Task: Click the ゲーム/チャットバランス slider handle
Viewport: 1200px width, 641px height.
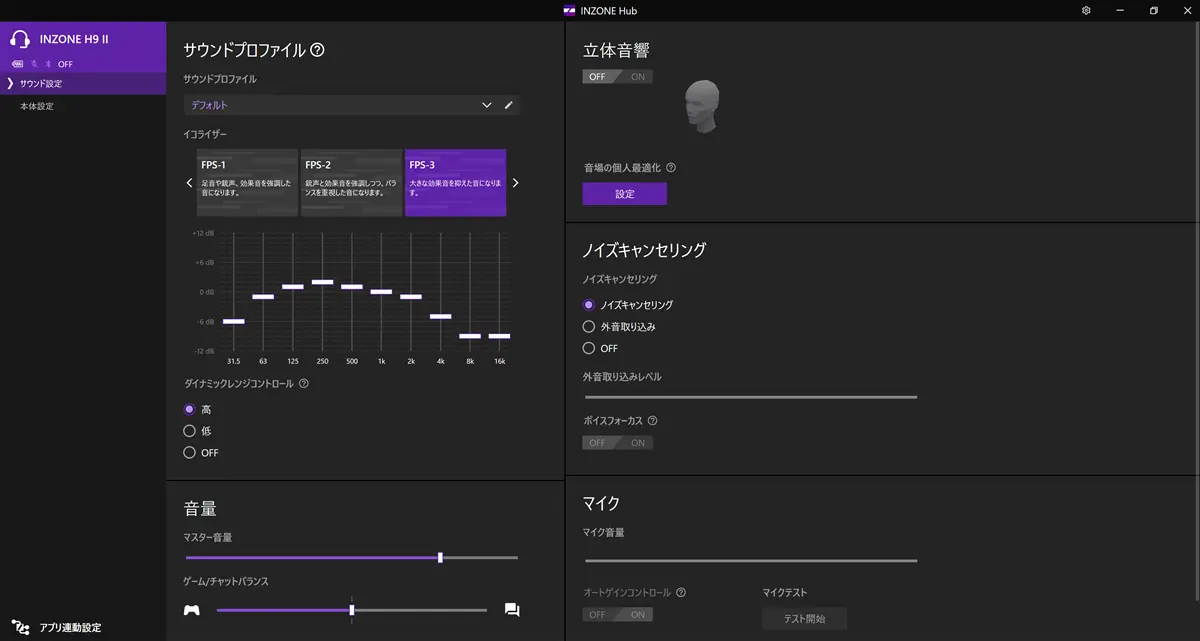Action: coord(352,610)
